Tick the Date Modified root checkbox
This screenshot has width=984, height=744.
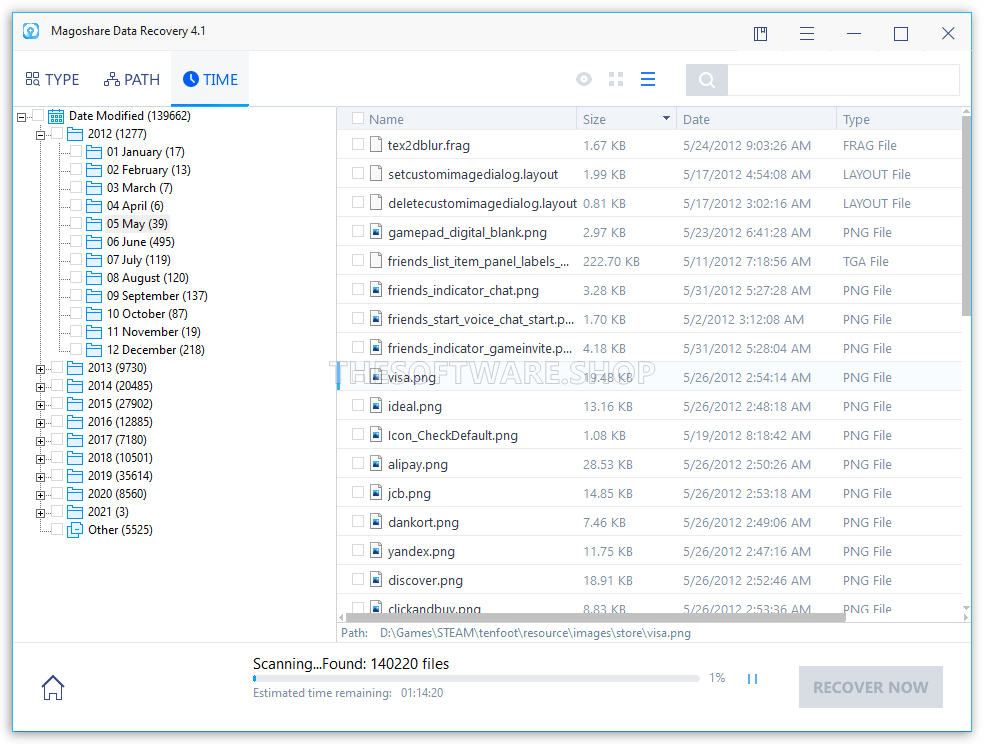38,115
